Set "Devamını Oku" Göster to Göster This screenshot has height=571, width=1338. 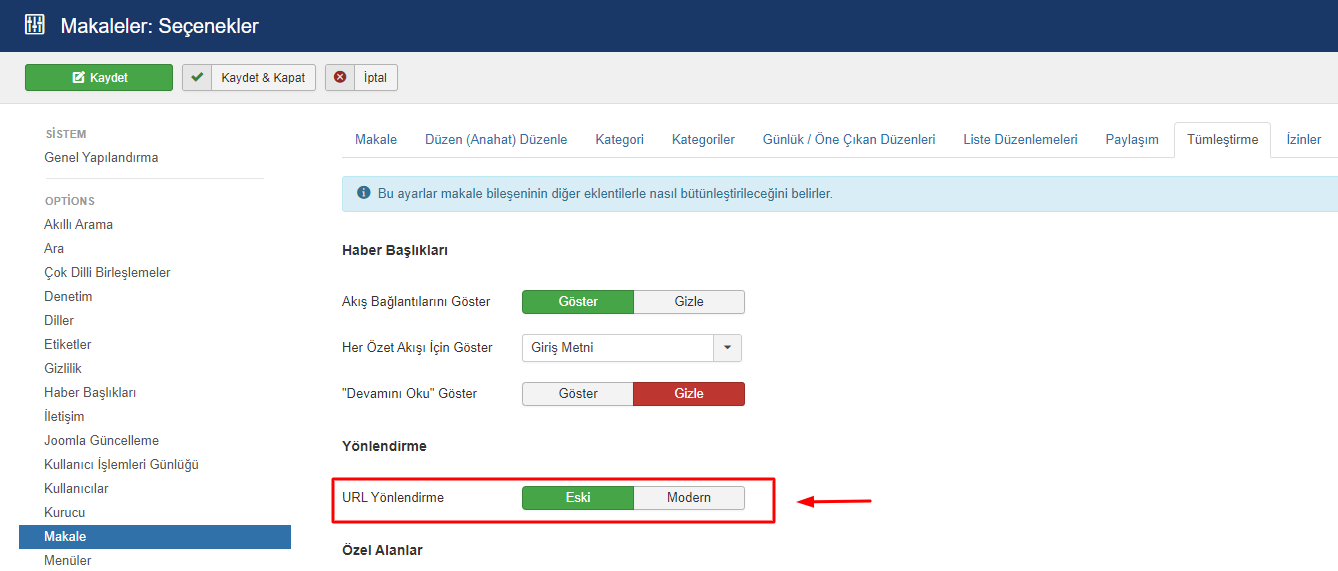click(x=578, y=394)
